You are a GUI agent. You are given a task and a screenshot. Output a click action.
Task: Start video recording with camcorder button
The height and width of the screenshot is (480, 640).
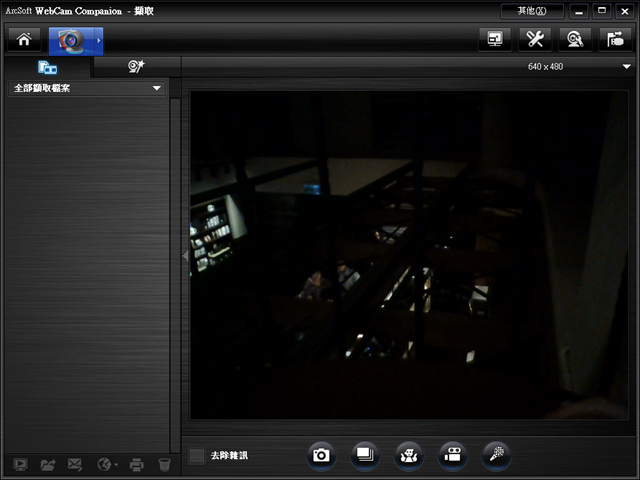(x=452, y=455)
